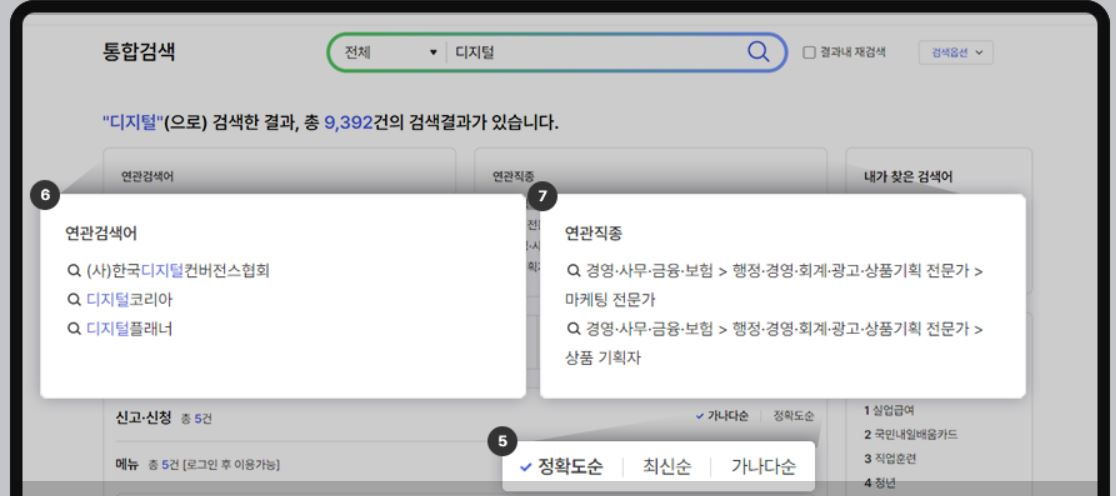Open the 전체 category dropdown

tap(390, 53)
